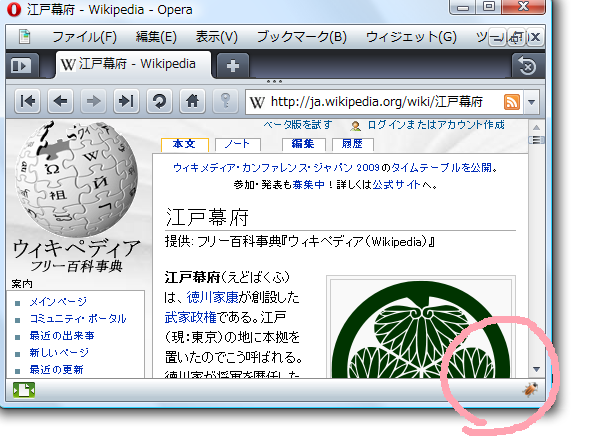Viewport: 592px width, 448px height.
Task: Follow the 武家政権 link
Action: point(191,317)
